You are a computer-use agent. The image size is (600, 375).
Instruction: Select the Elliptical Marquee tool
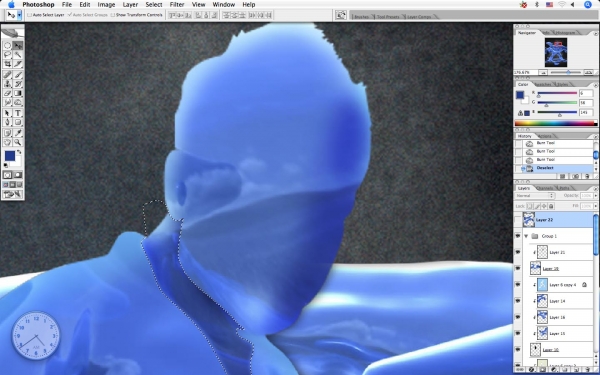pos(7,46)
